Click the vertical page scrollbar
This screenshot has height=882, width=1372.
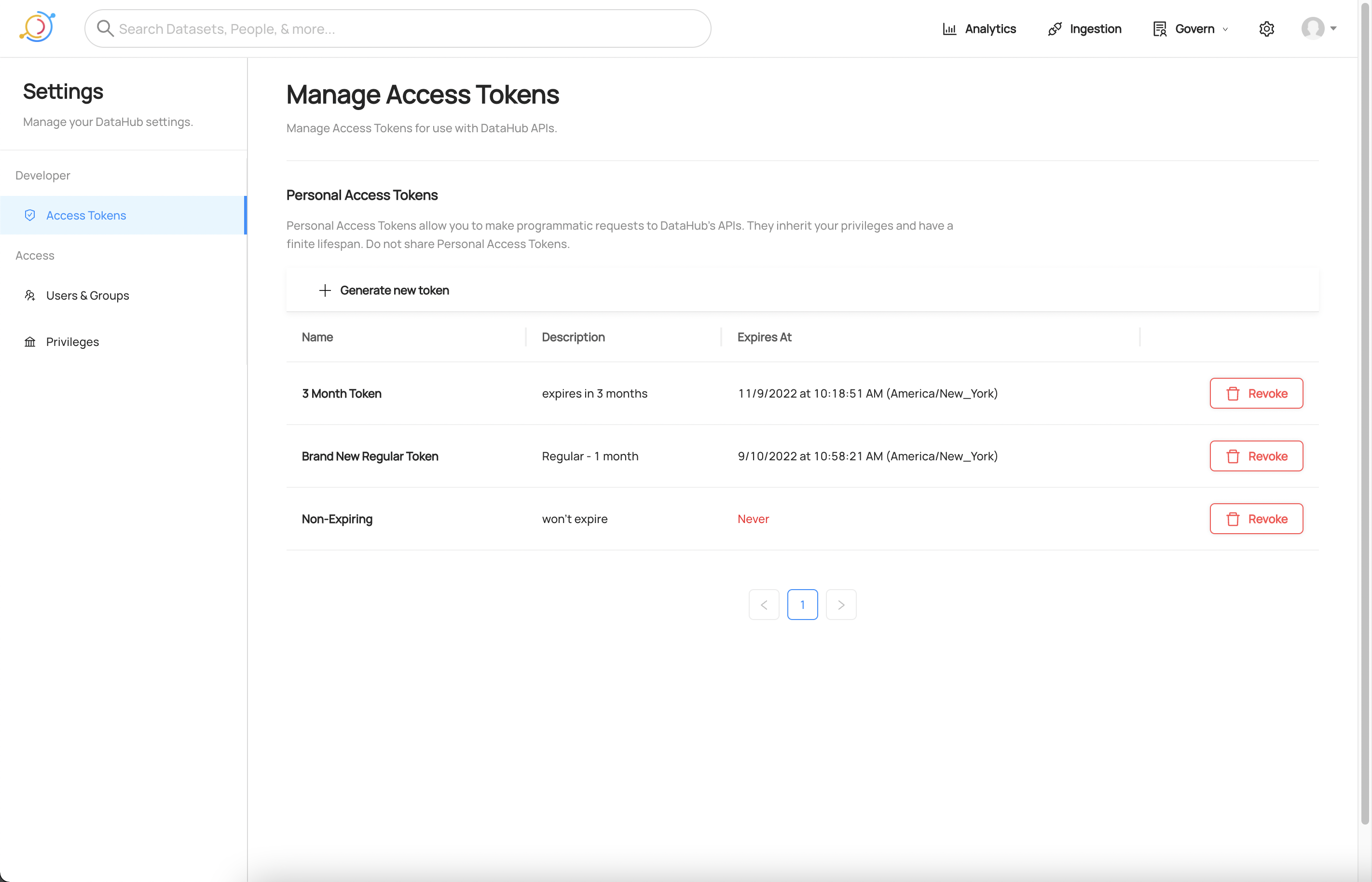(x=1365, y=413)
